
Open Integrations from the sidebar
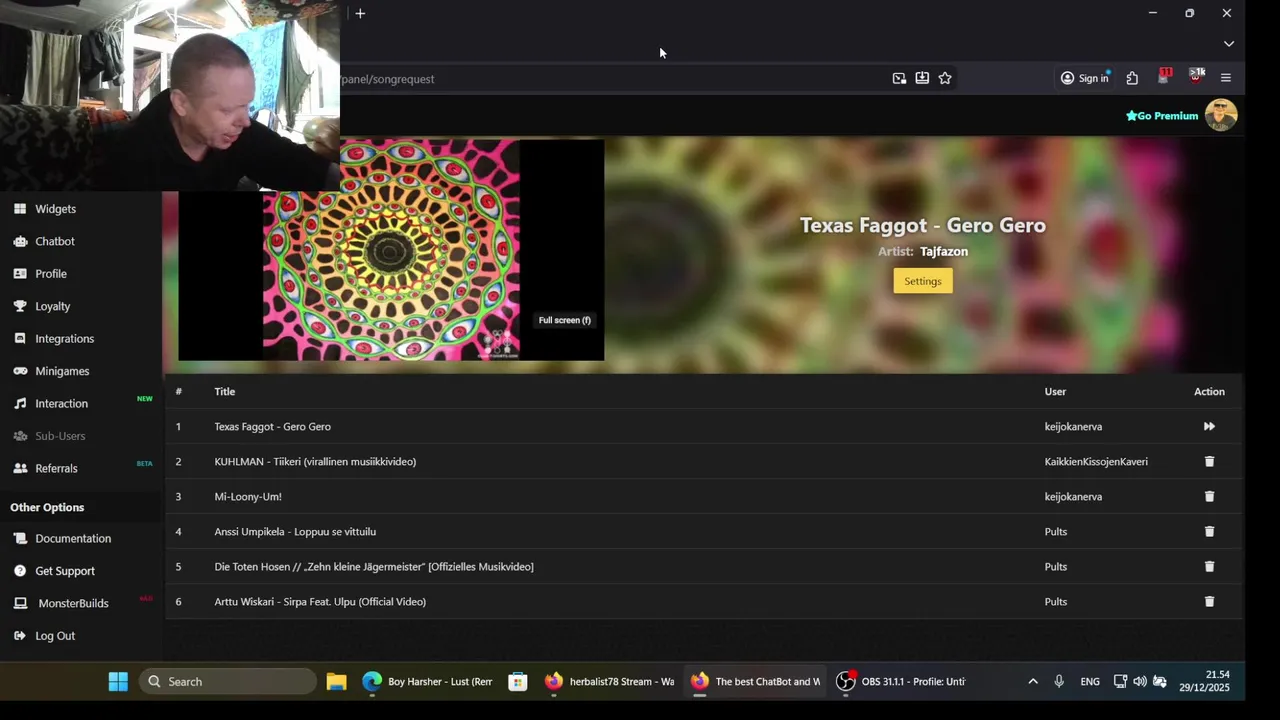coord(64,339)
